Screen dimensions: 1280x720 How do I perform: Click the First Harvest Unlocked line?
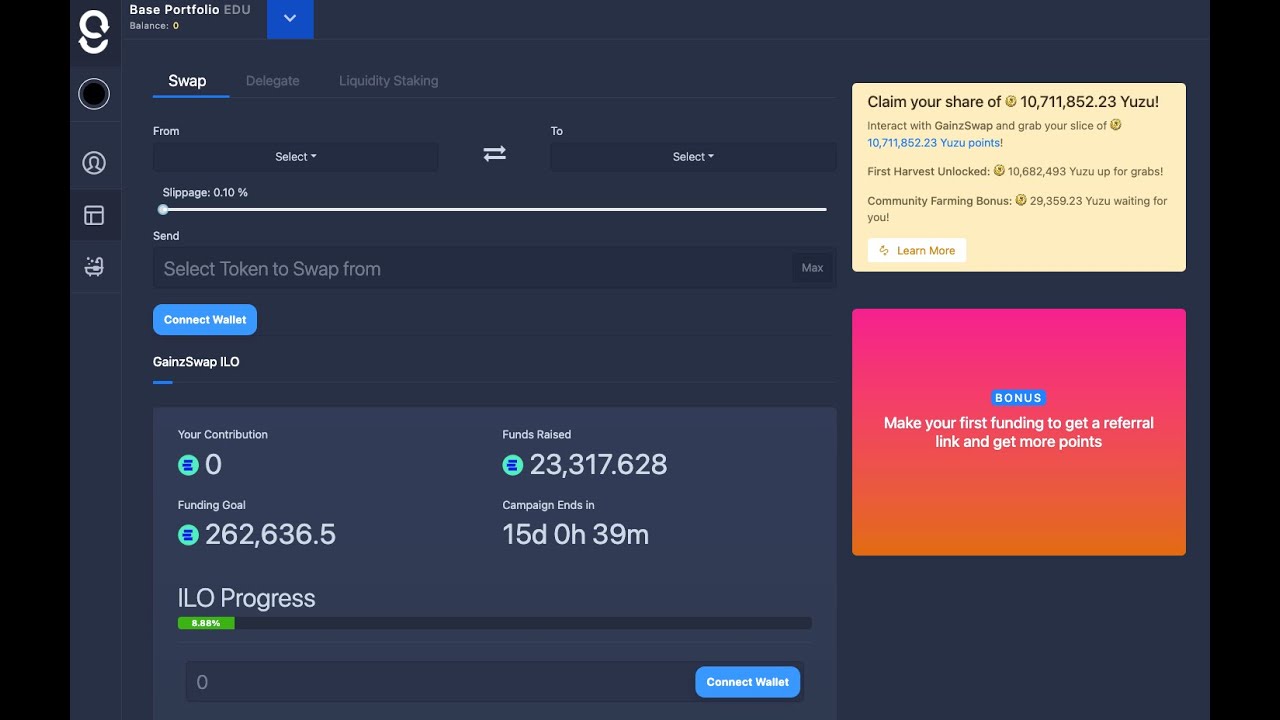tap(1015, 172)
